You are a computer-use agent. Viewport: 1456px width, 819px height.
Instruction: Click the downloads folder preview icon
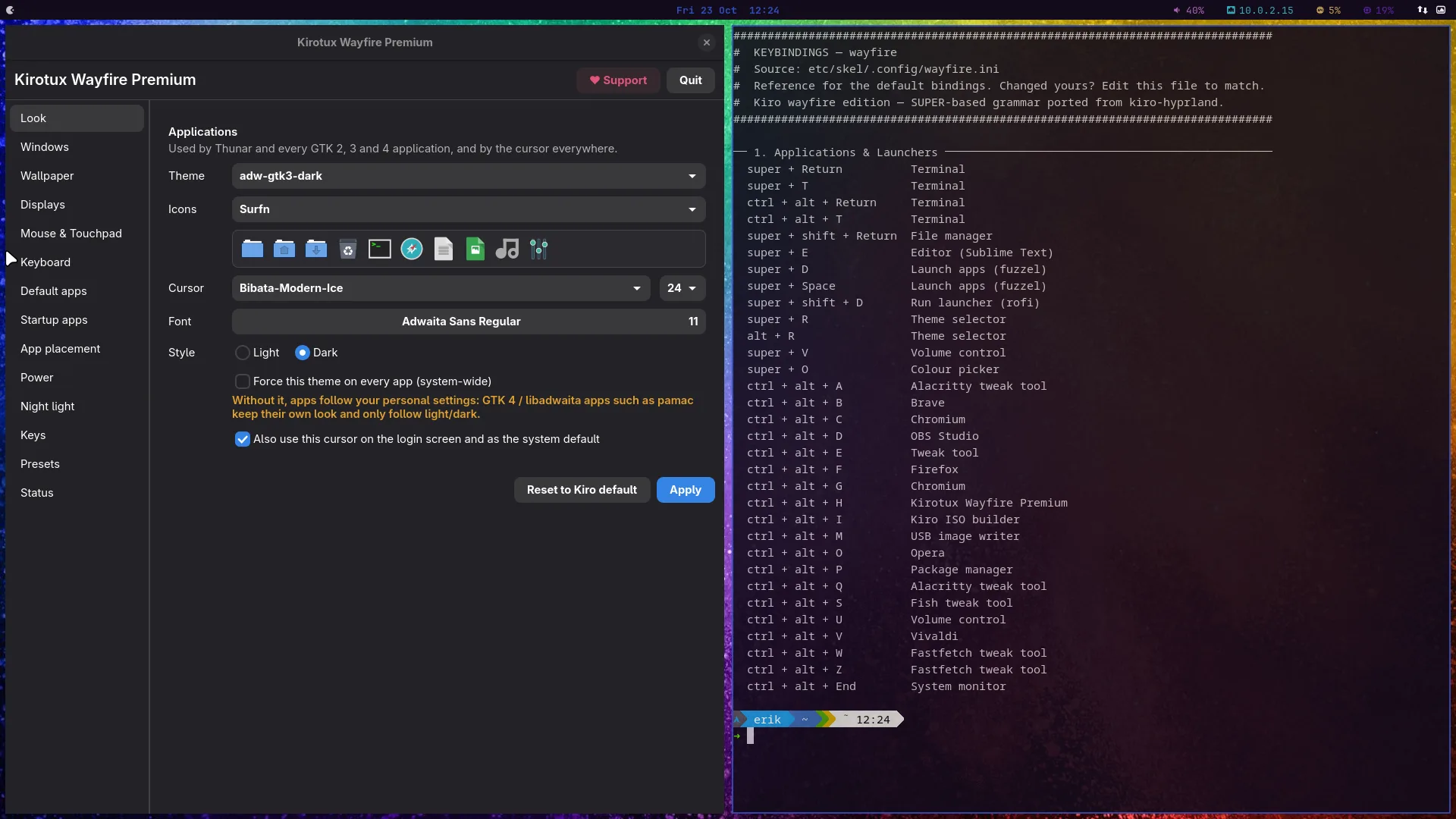tap(316, 249)
